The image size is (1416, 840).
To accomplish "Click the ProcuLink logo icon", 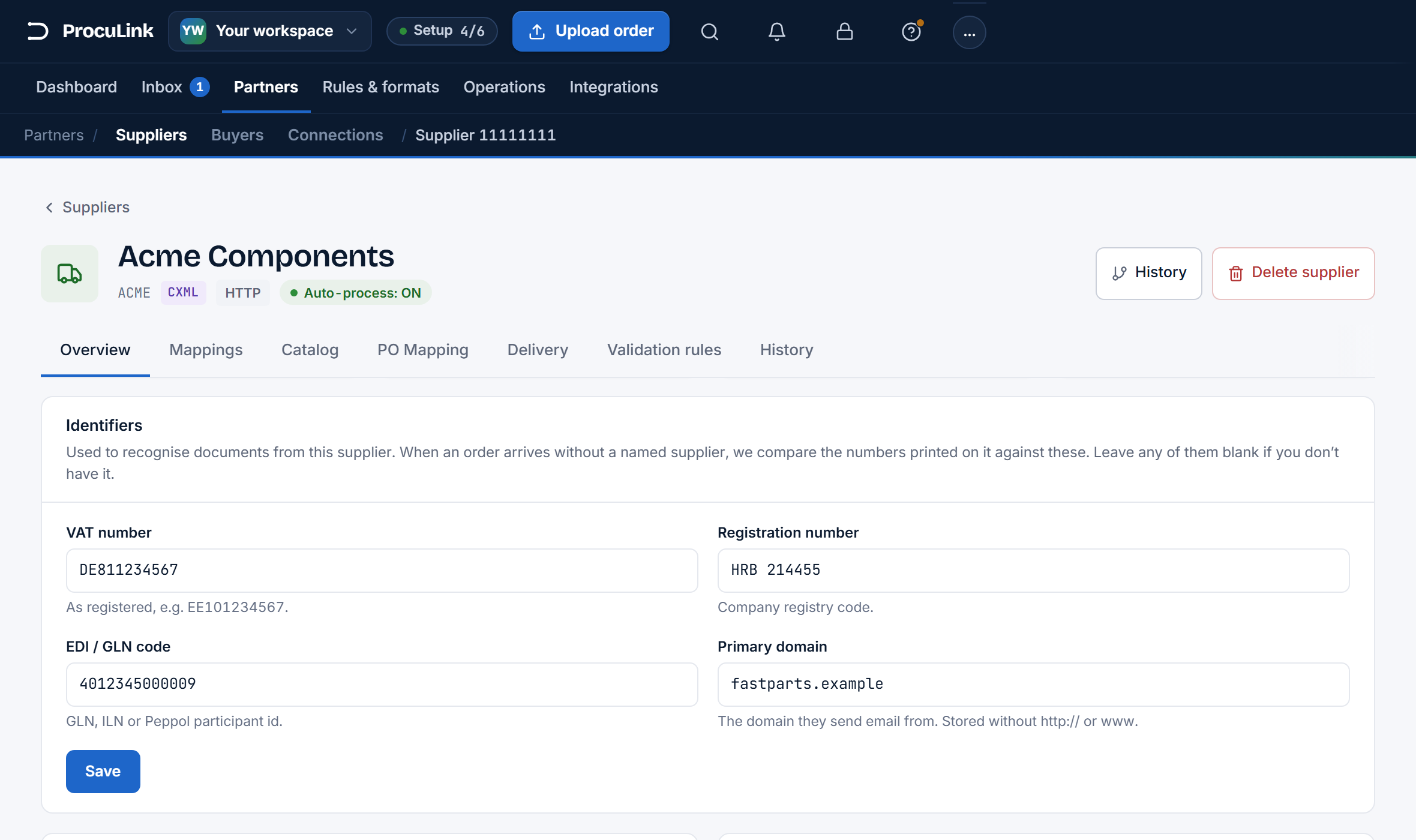I will (38, 31).
